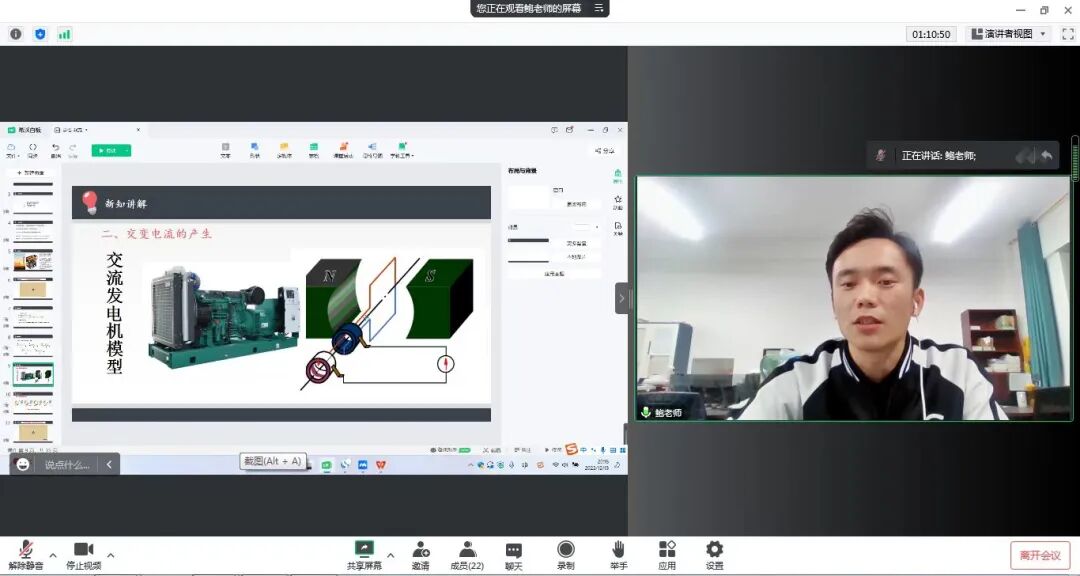Open emoji reaction picker

[23, 464]
